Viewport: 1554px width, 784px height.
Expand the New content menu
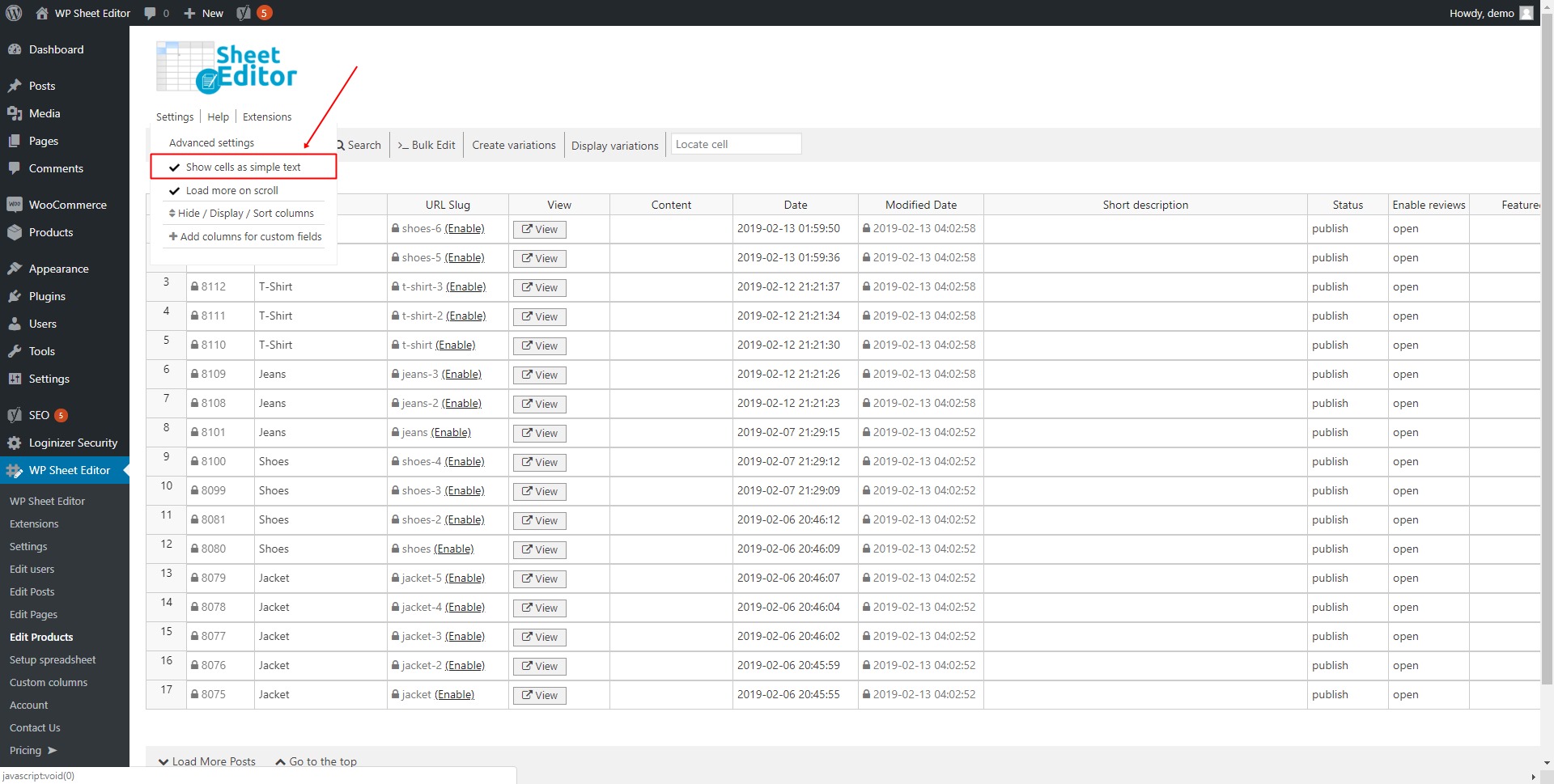point(204,13)
